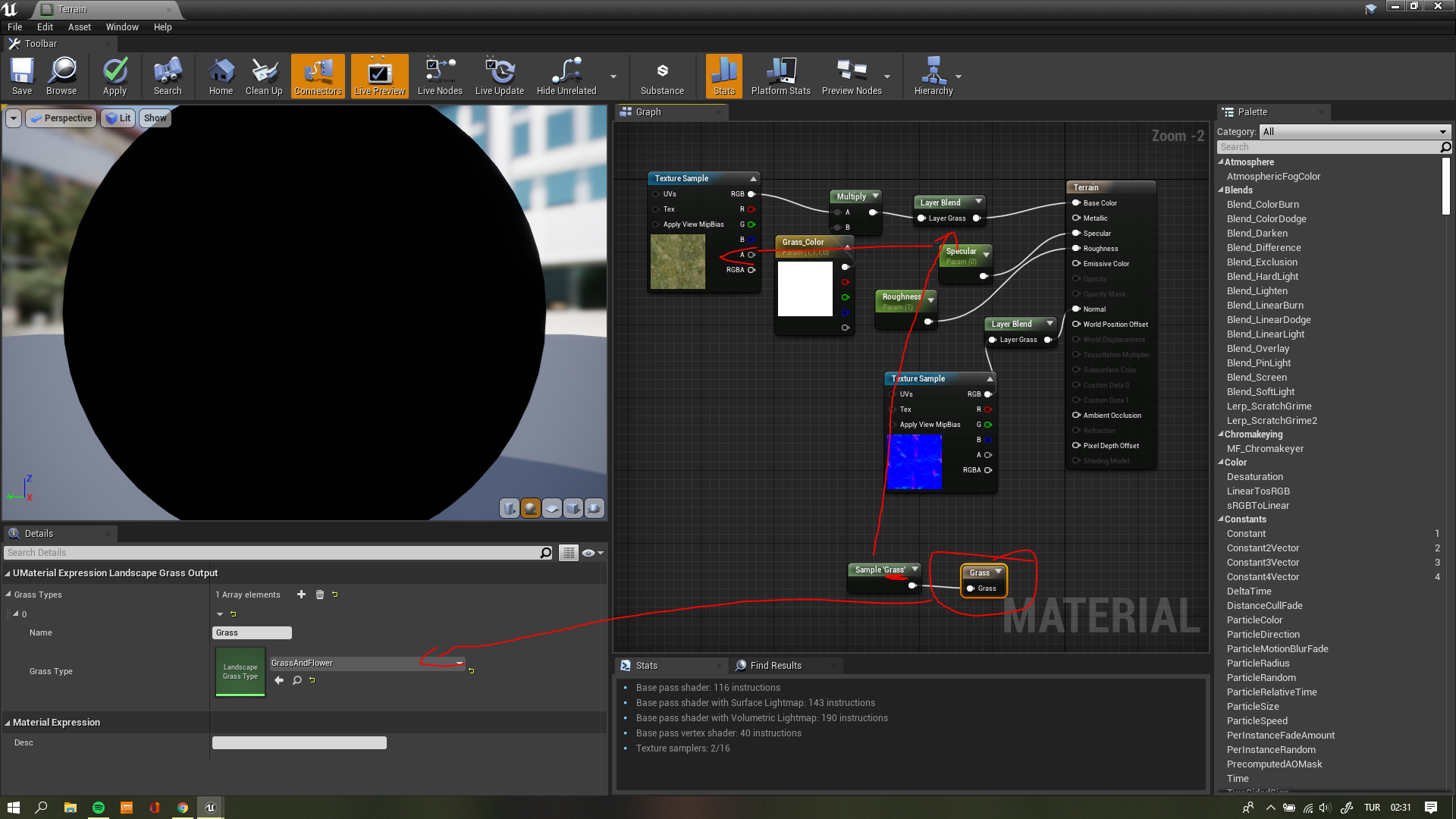Switch to the Find Results tab
1456x819 pixels.
point(775,665)
